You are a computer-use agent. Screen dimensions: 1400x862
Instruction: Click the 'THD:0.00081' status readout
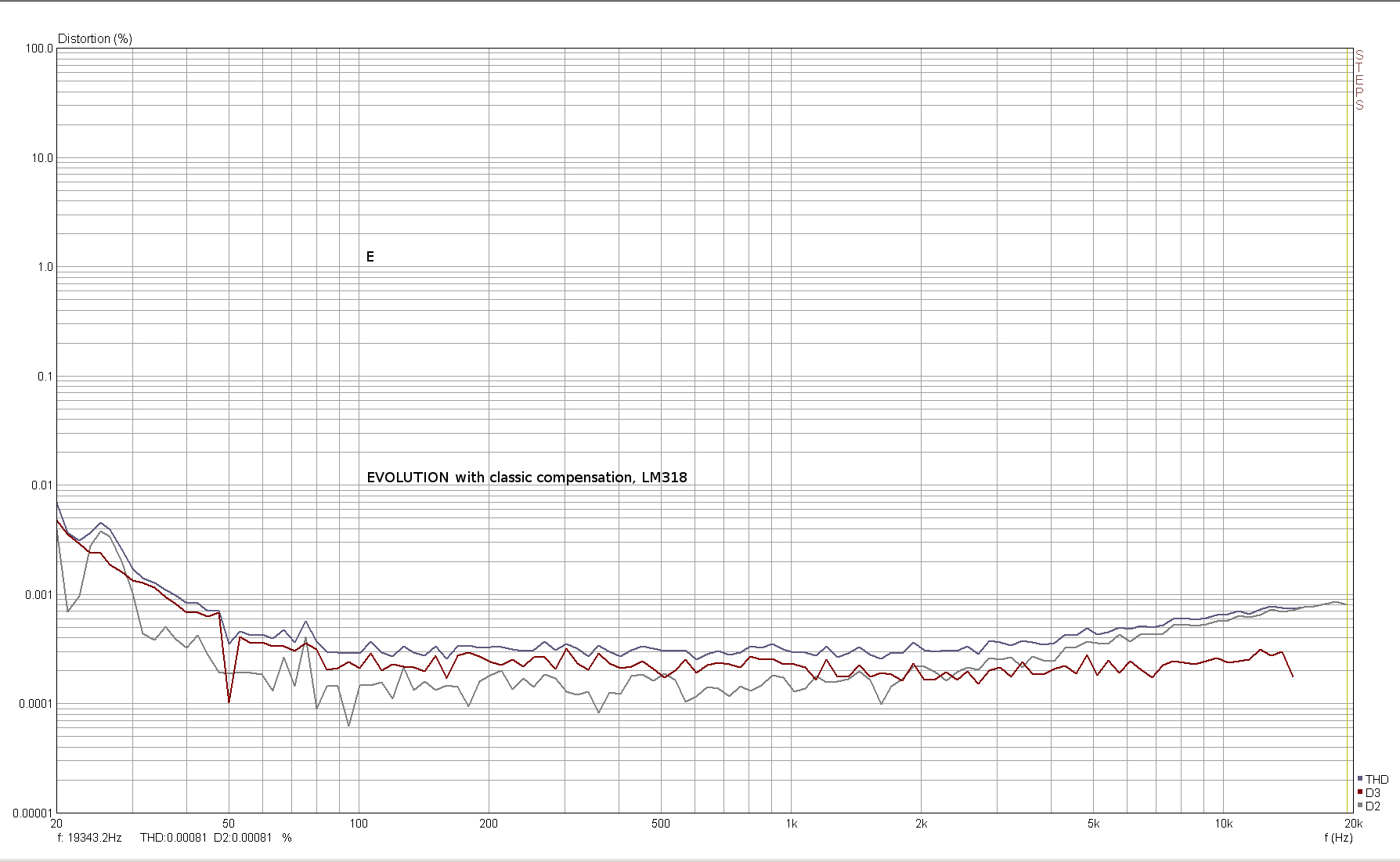tap(174, 838)
